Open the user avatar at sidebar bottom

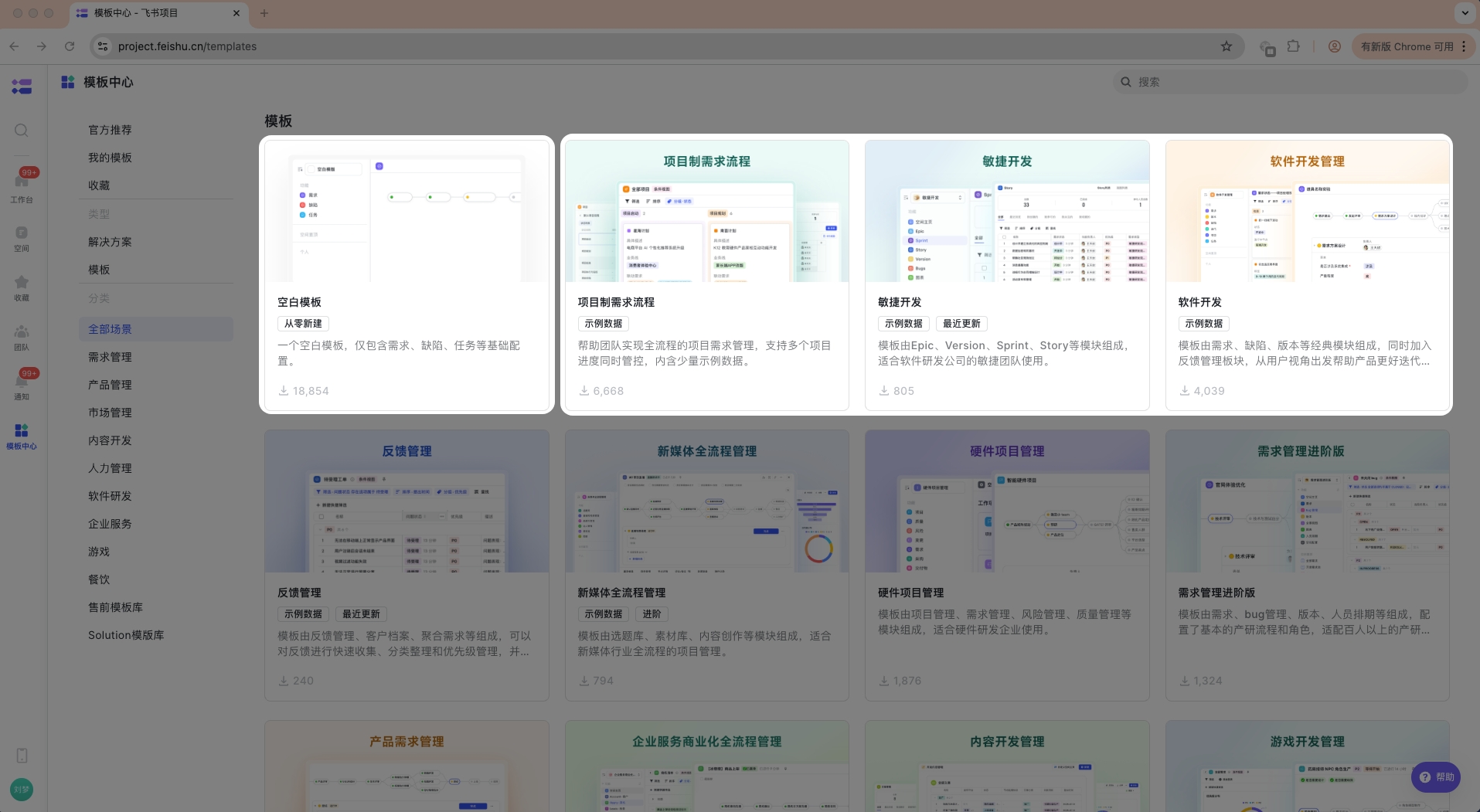22,790
